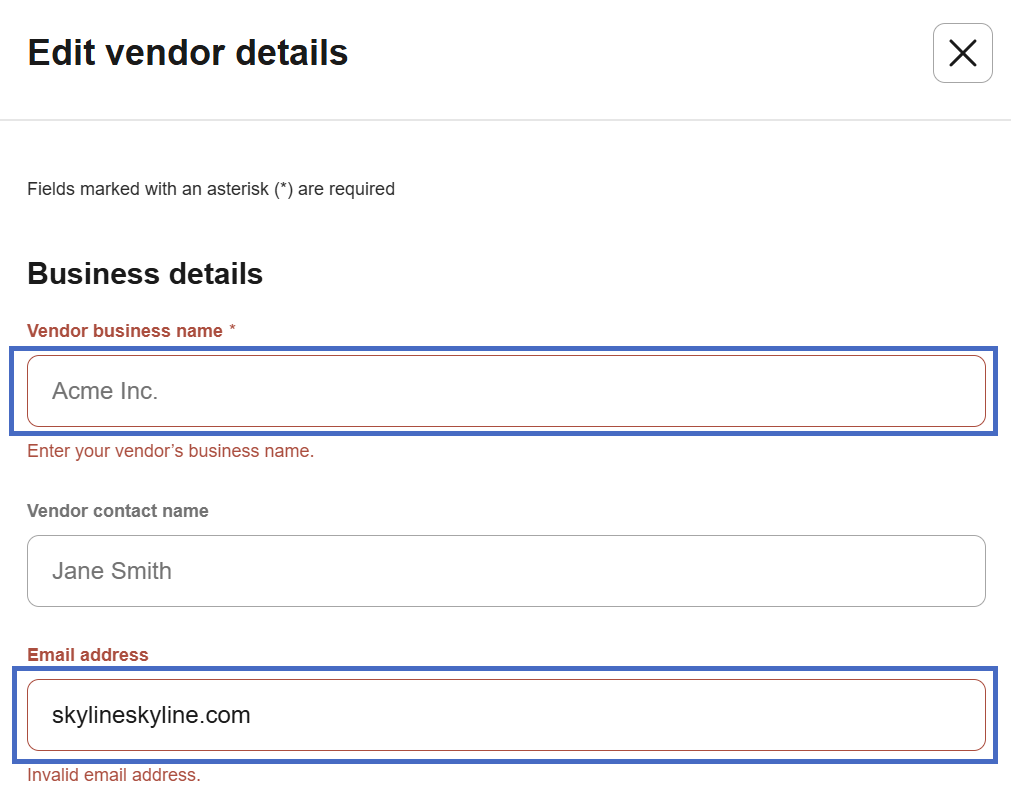
Task: Click the "Edit vendor details" title
Action: coord(188,52)
